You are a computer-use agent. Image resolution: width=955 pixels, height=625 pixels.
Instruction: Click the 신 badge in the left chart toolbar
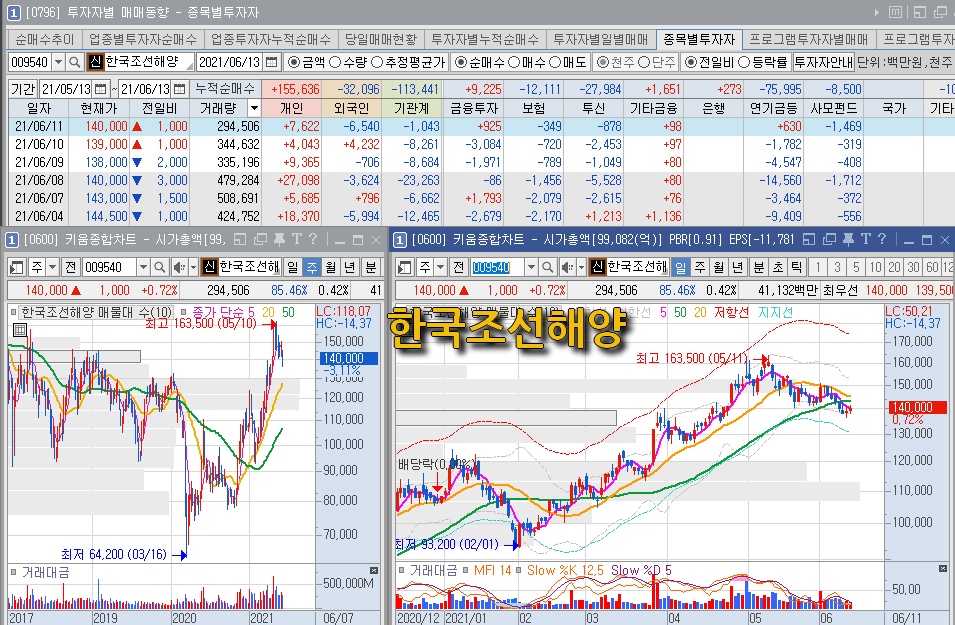pos(209,267)
